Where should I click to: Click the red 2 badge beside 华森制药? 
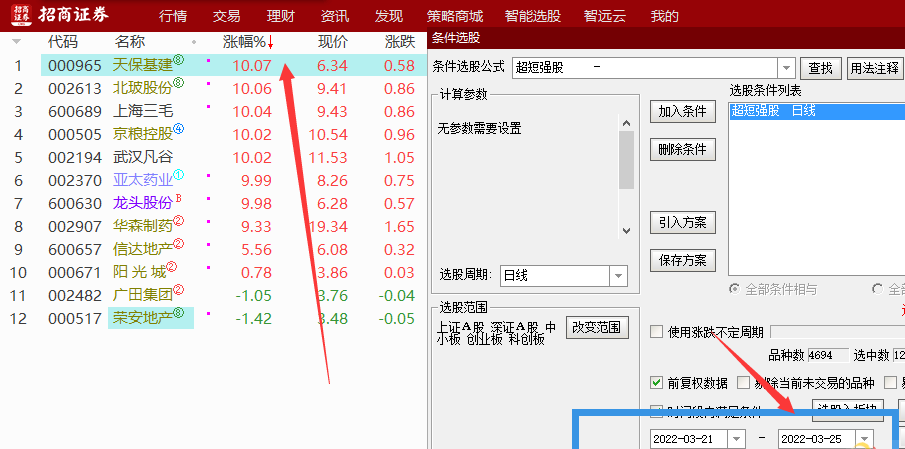tap(179, 221)
